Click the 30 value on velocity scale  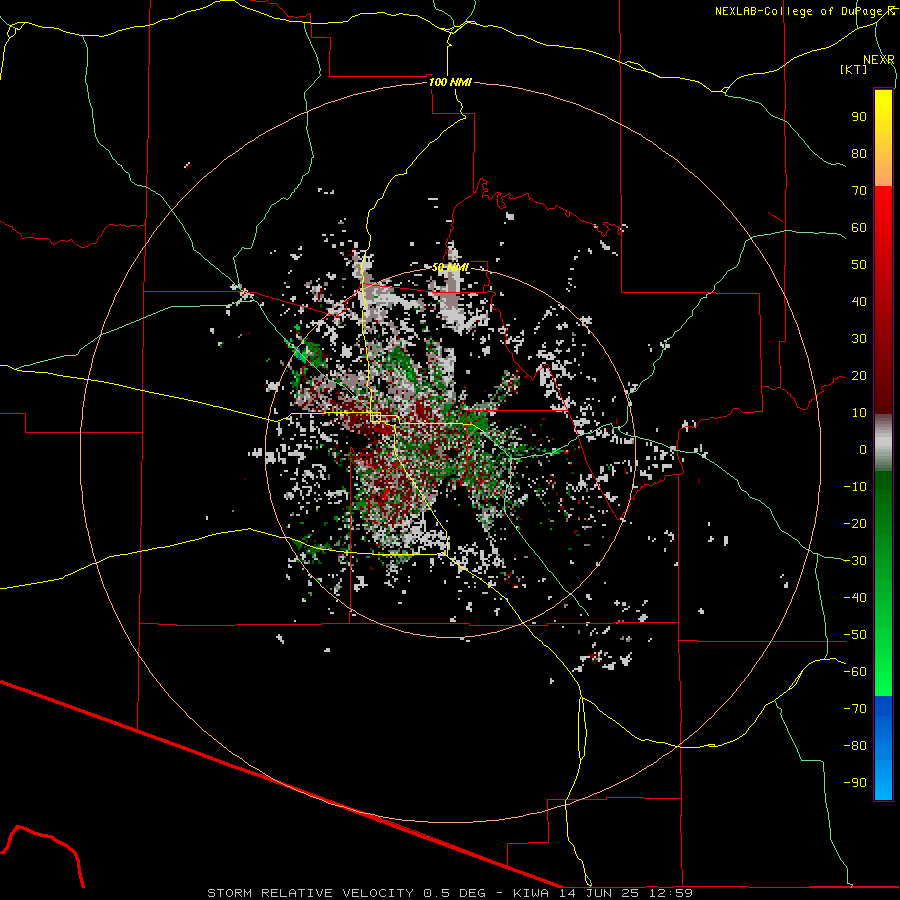pyautogui.click(x=859, y=339)
